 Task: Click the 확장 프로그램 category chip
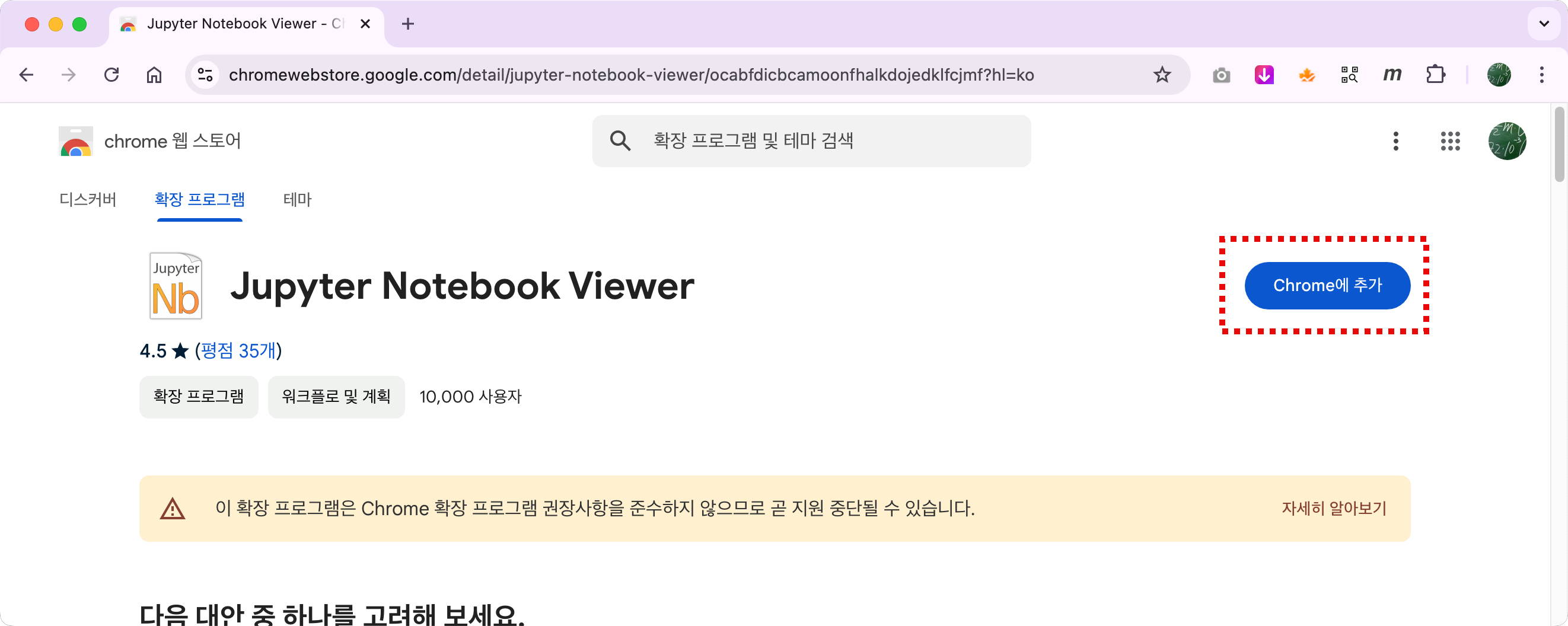click(x=199, y=397)
